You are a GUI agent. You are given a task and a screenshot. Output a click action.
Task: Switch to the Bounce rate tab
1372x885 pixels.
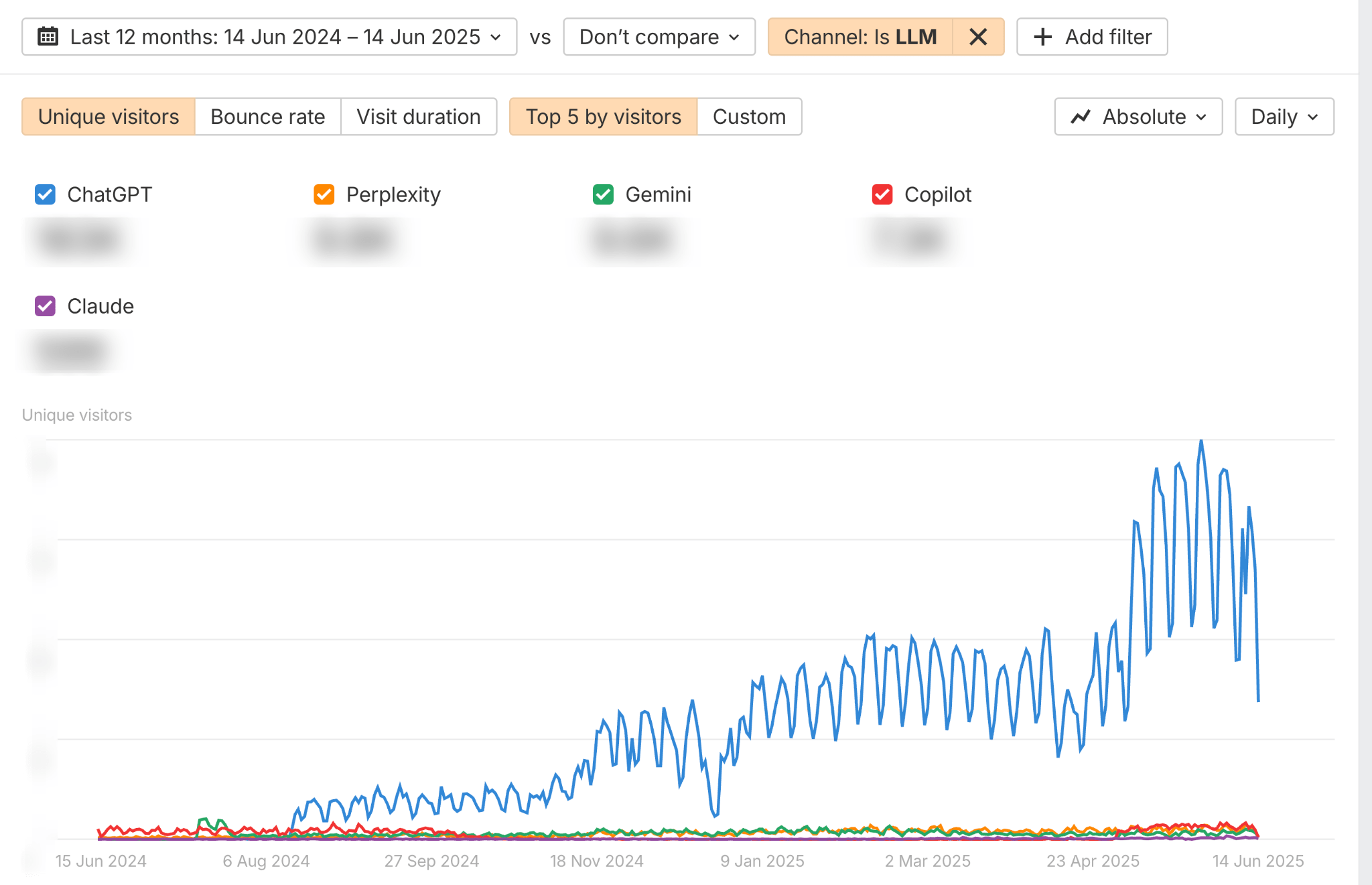(x=267, y=117)
